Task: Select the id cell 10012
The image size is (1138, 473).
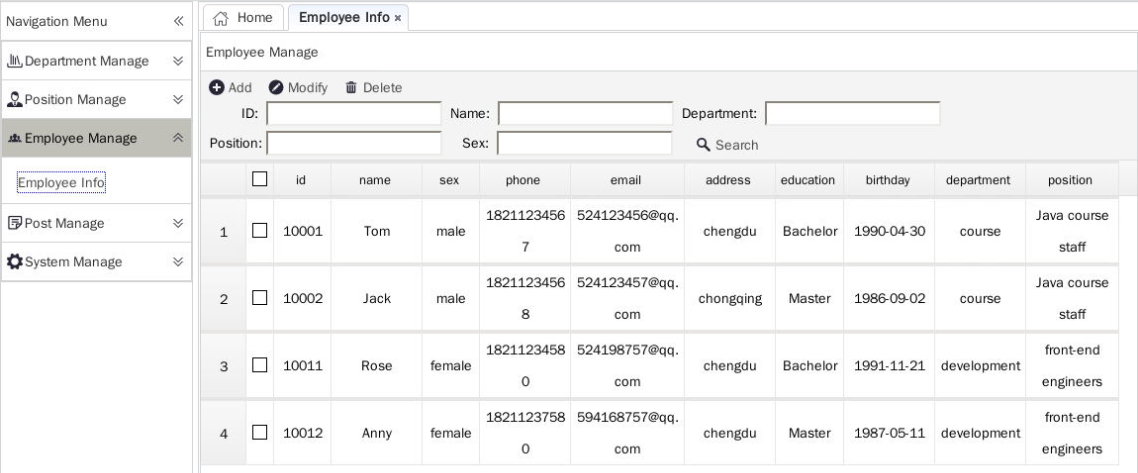Action: [x=303, y=433]
